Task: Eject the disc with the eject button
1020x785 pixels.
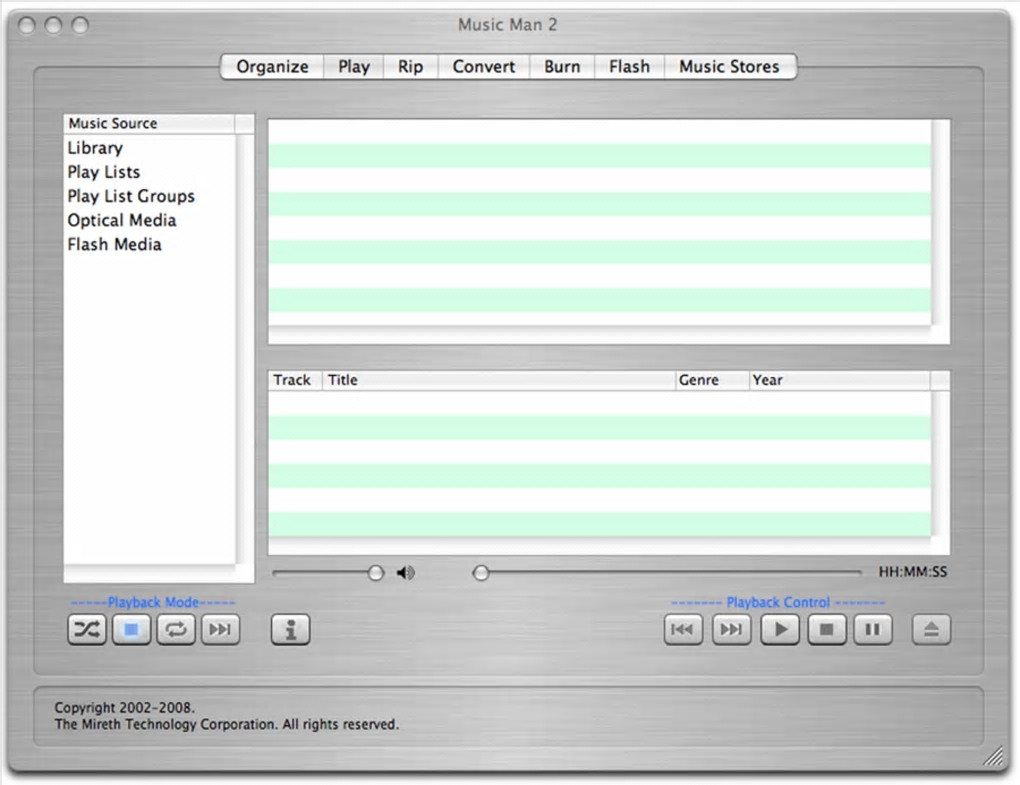Action: point(931,629)
